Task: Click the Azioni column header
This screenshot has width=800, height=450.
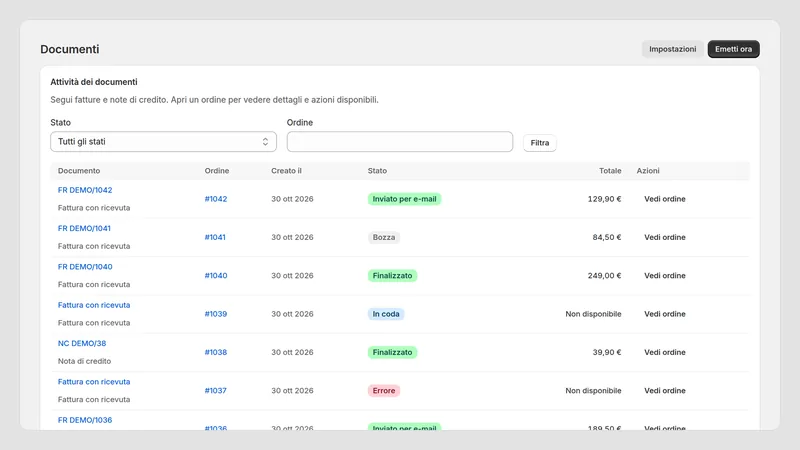Action: click(x=648, y=171)
